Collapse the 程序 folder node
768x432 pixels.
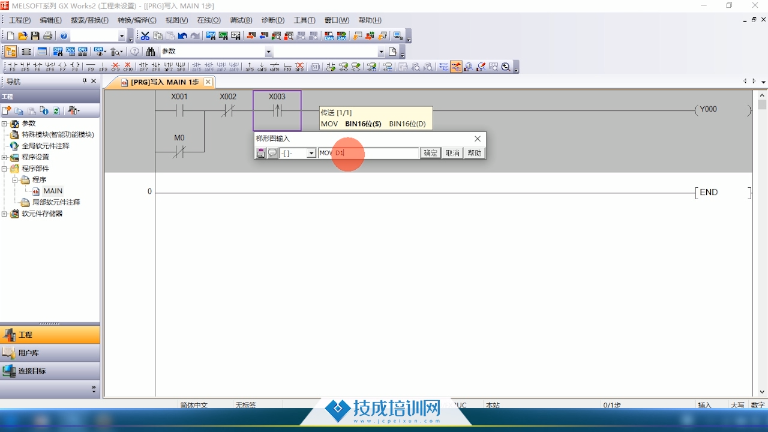click(15, 180)
